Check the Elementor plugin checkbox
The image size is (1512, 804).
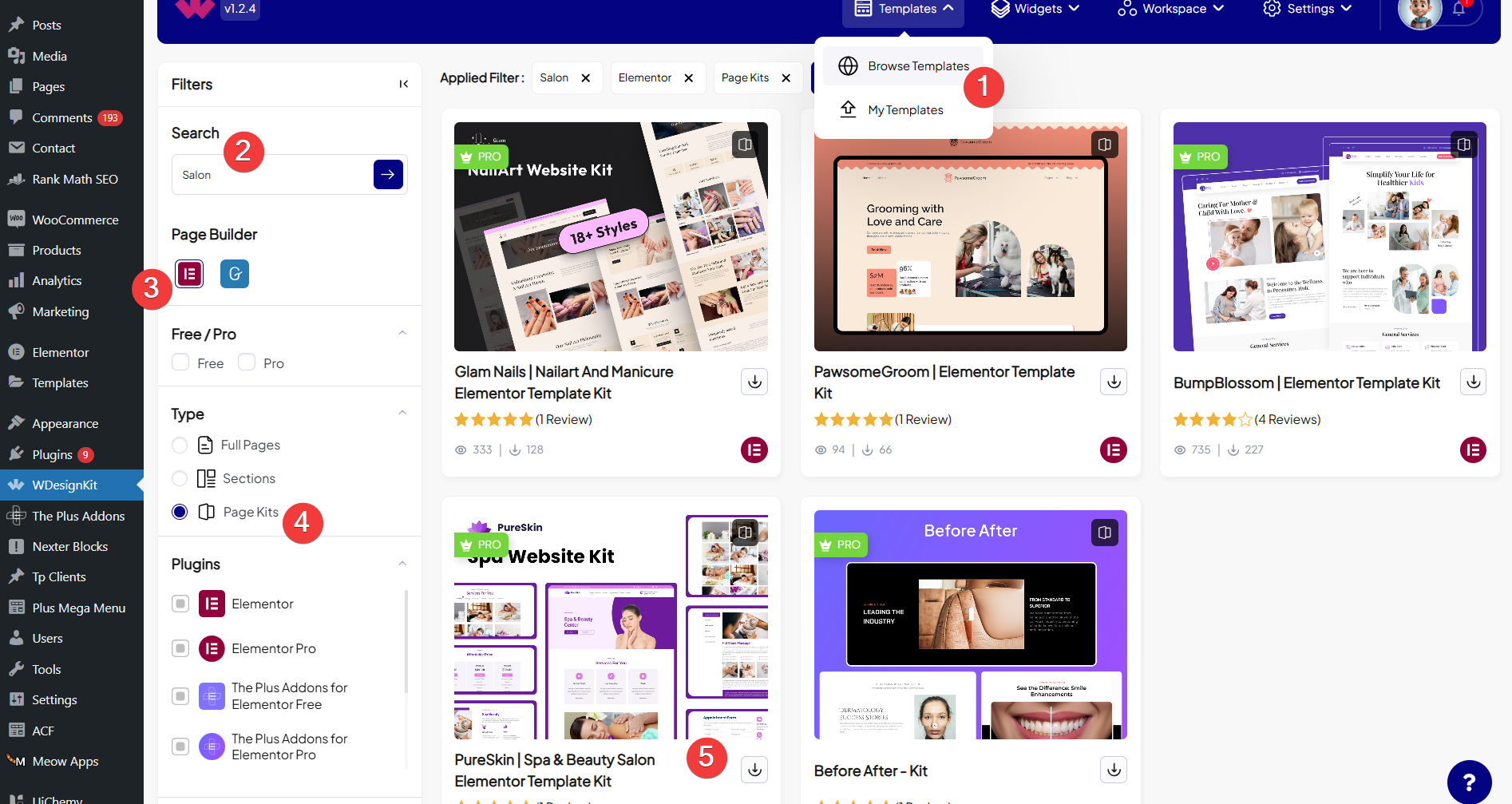click(180, 604)
